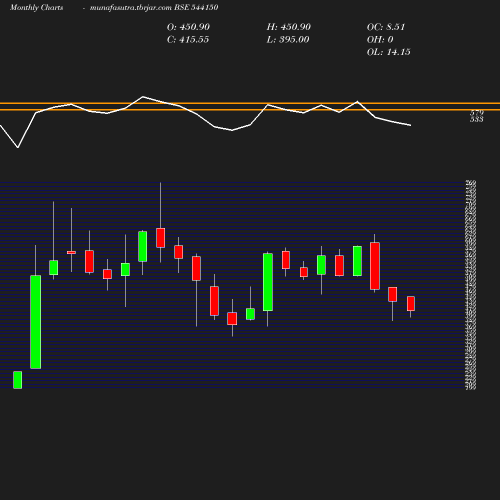Select the high value "H: 450.90"
Viewport: 500px width, 500px height.
click(289, 27)
